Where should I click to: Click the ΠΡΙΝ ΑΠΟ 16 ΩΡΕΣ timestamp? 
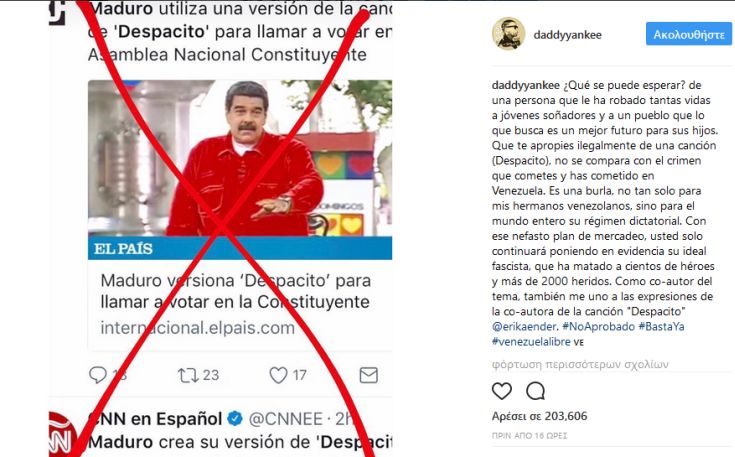(x=529, y=435)
